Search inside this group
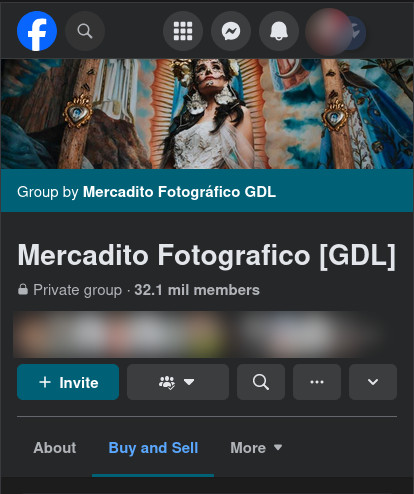The image size is (414, 494). (261, 382)
